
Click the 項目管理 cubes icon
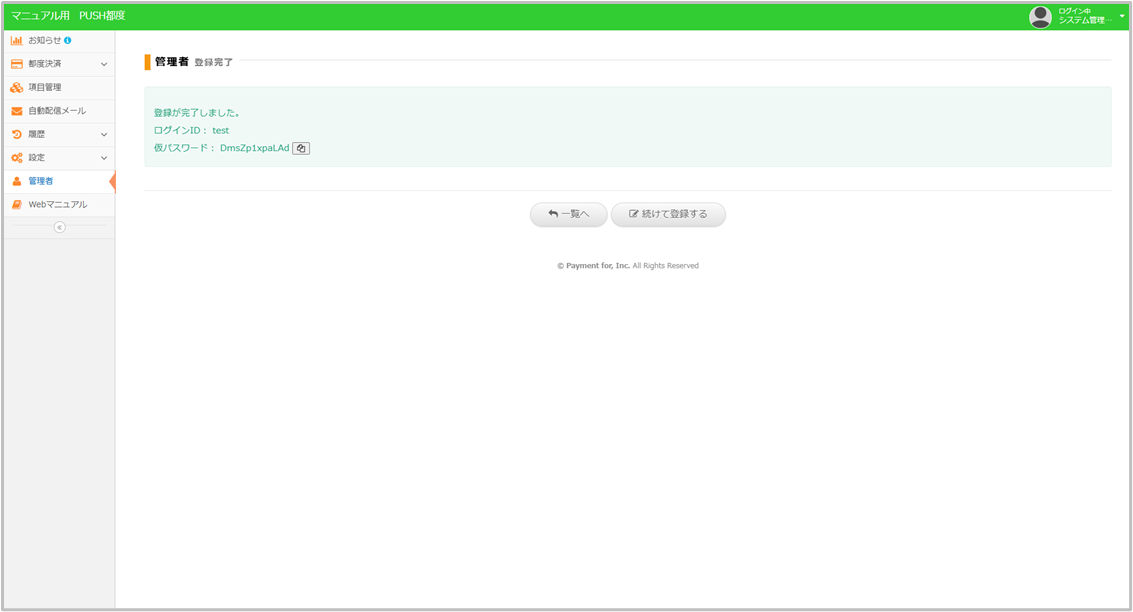click(16, 87)
